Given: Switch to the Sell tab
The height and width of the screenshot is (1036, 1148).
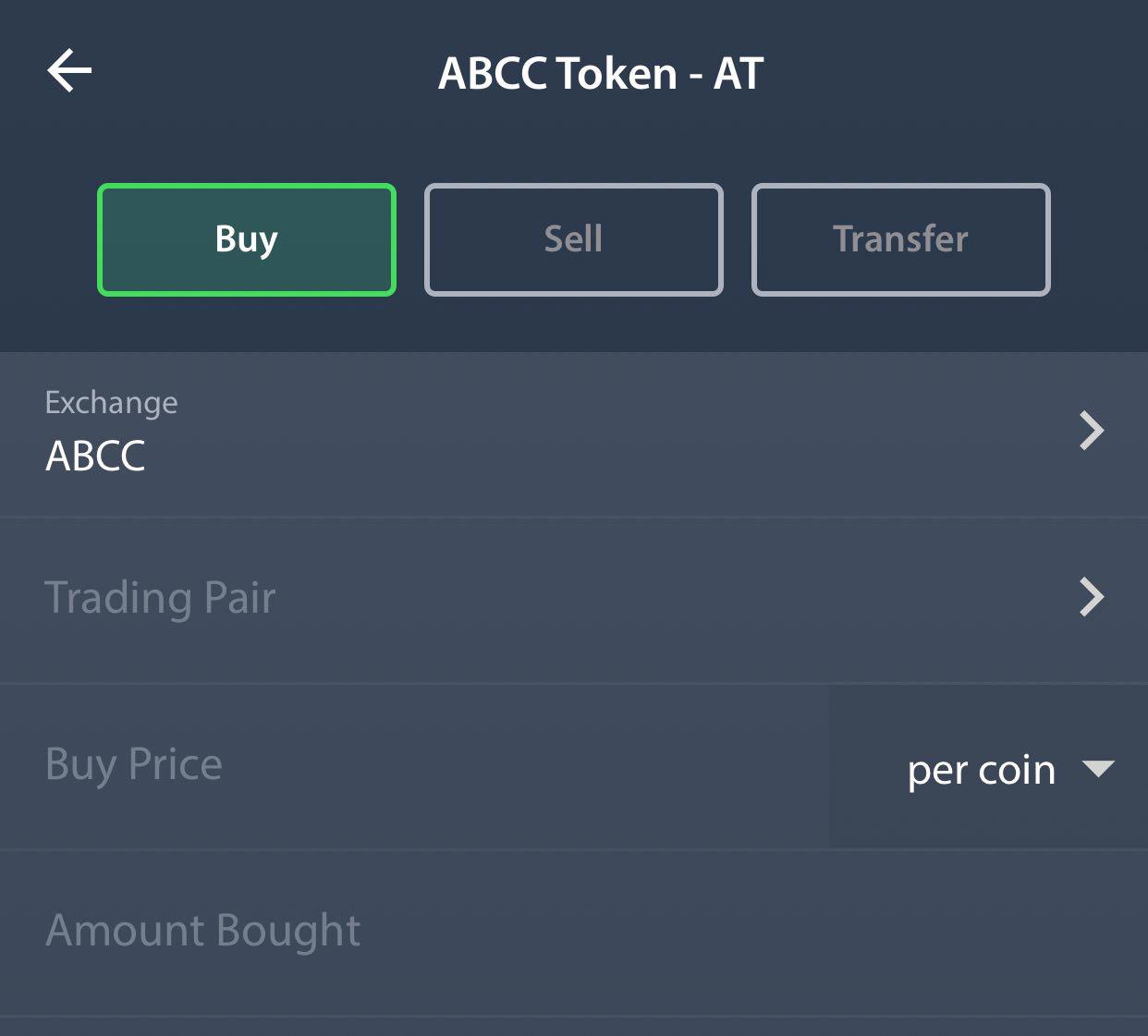Looking at the screenshot, I should [x=573, y=239].
